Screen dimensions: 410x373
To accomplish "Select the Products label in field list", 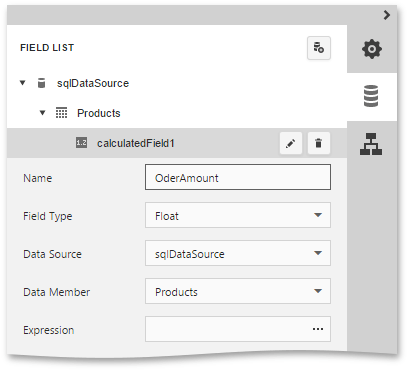I will (x=99, y=113).
